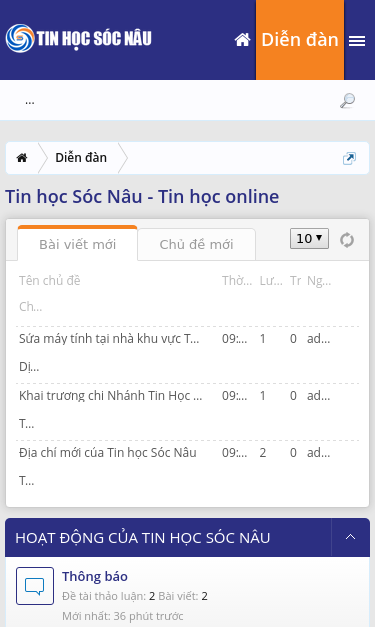Collapse Hoạt động của Tin học Sóc Nâu section
The width and height of the screenshot is (375, 627).
pos(350,537)
